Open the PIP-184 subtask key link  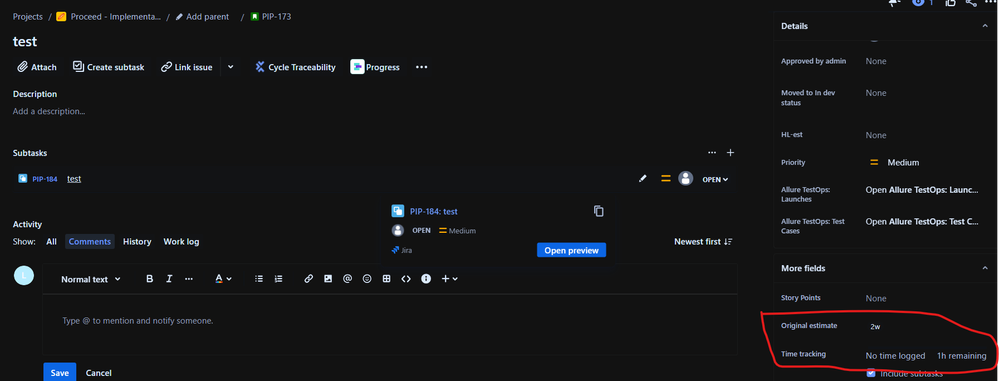click(x=45, y=179)
